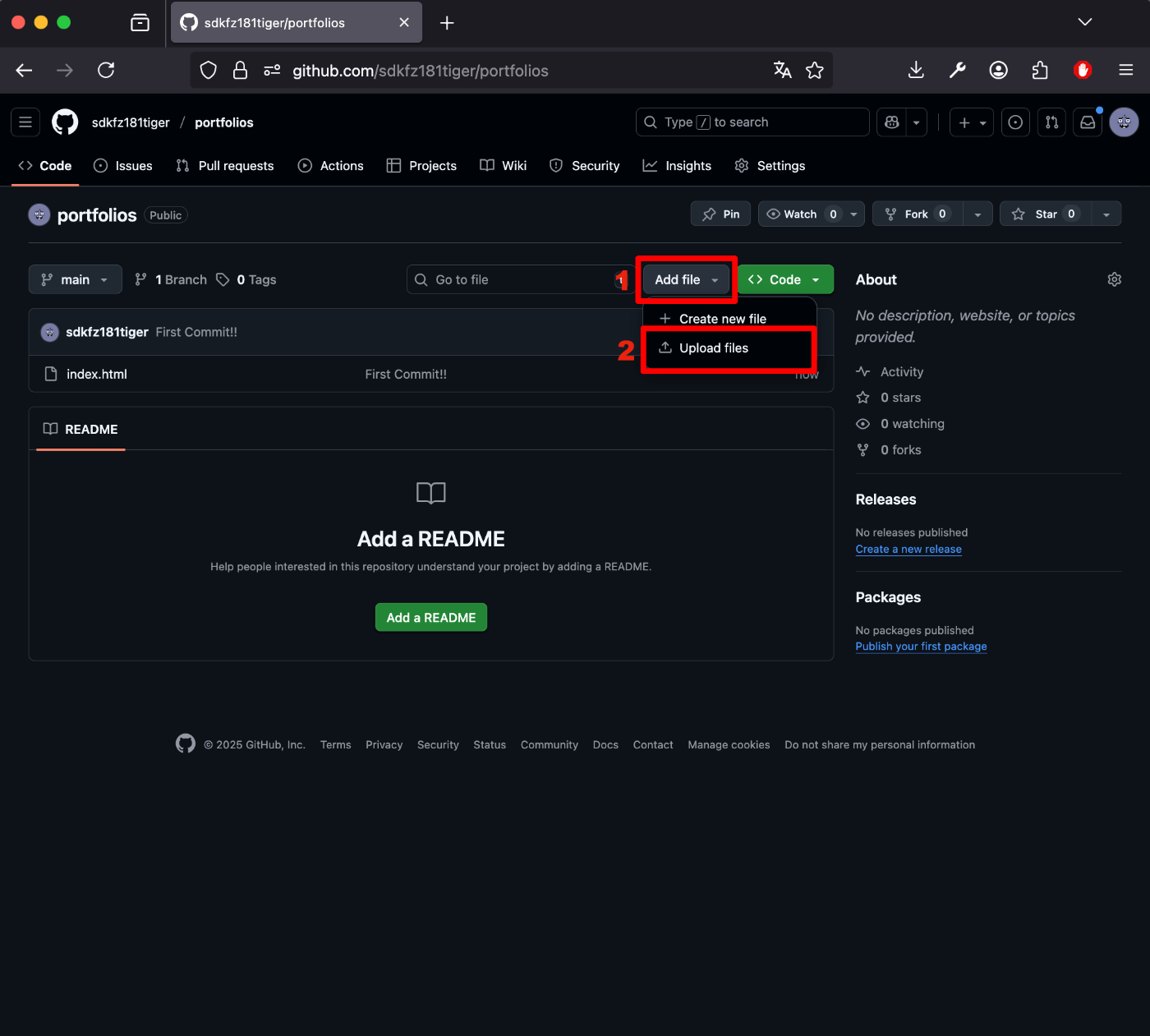View the 0 Tags link
The image size is (1150, 1036).
246,280
